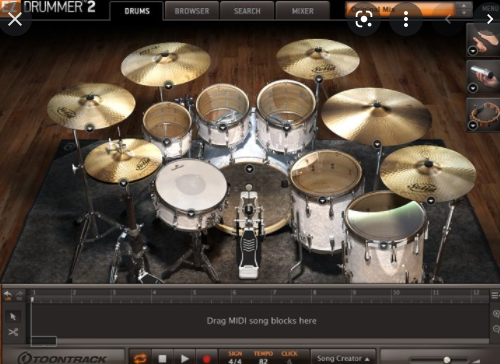Click the Toontrack logo

pyautogui.click(x=62, y=359)
